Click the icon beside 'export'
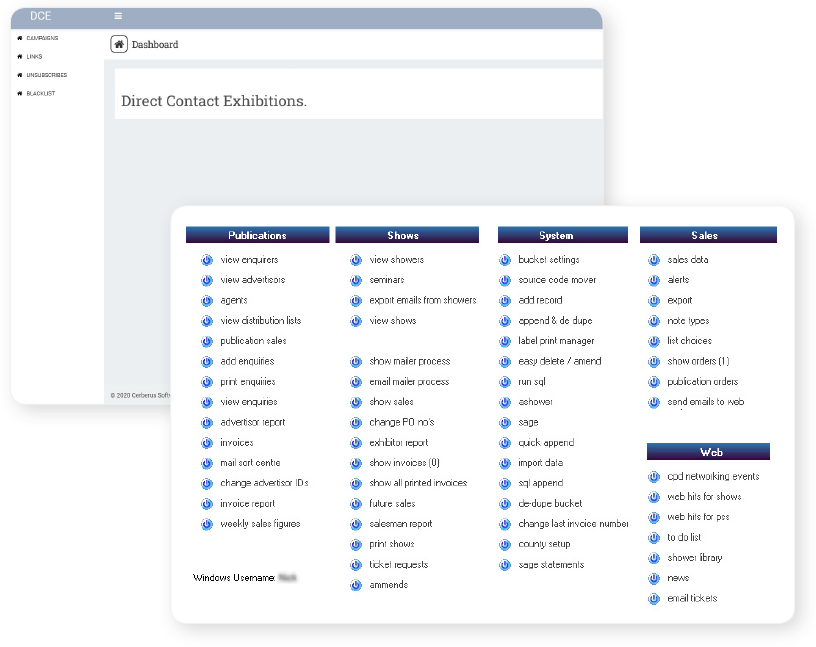This screenshot has height=647, width=816. 655,300
